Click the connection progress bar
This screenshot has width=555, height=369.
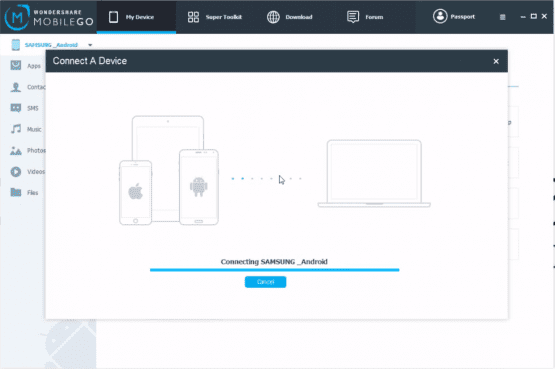point(275,270)
